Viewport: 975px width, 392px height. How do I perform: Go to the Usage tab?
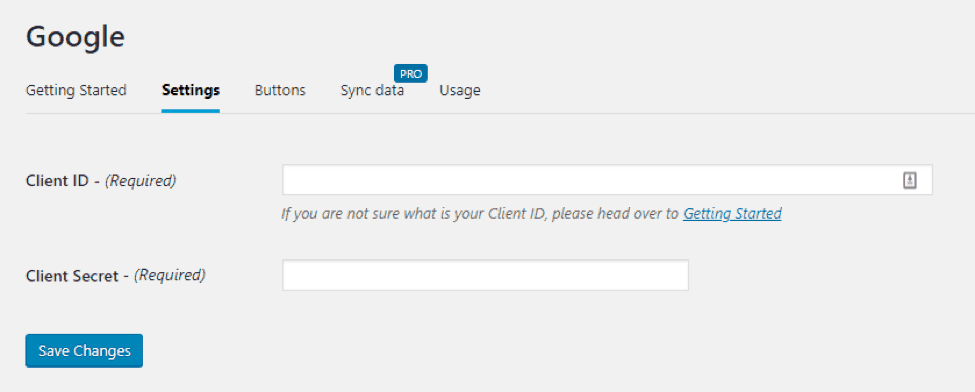(x=460, y=90)
